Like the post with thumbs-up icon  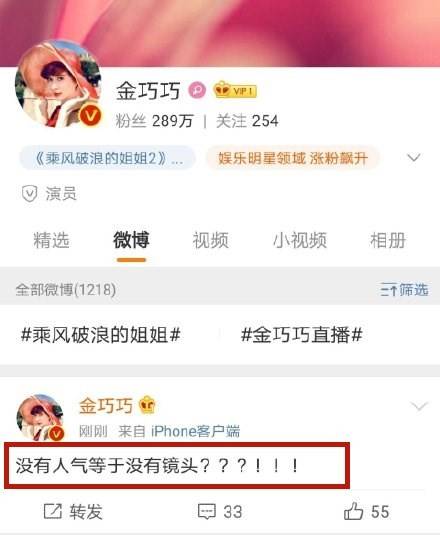(353, 511)
